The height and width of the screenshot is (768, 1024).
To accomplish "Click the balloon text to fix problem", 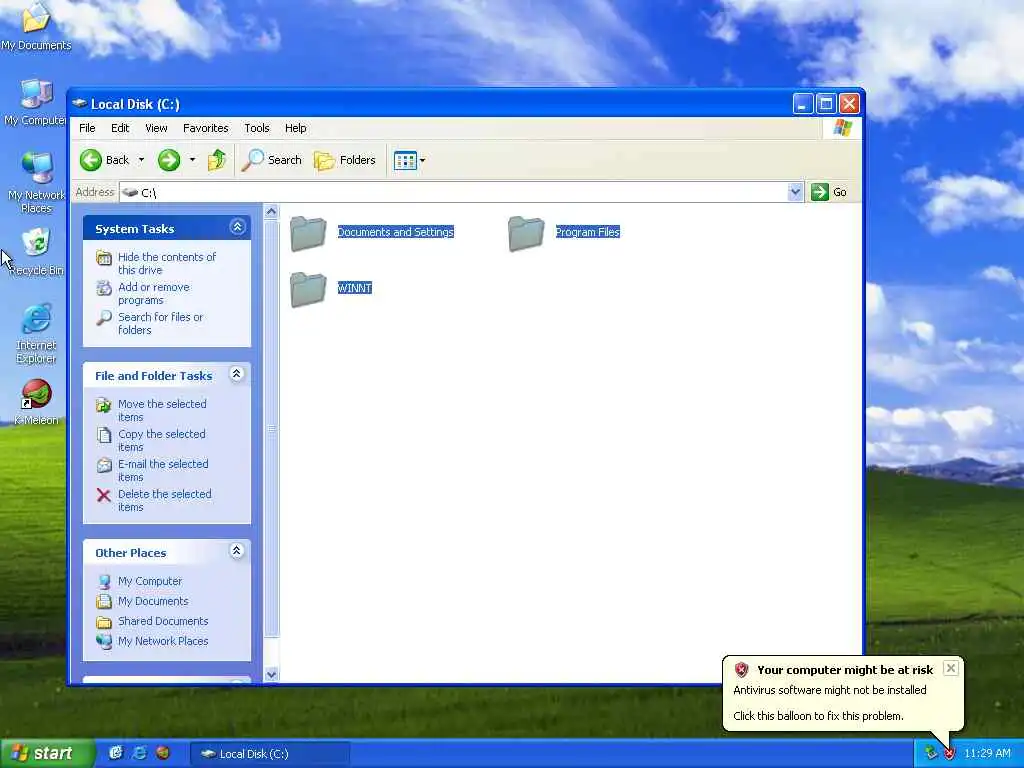I will point(818,716).
